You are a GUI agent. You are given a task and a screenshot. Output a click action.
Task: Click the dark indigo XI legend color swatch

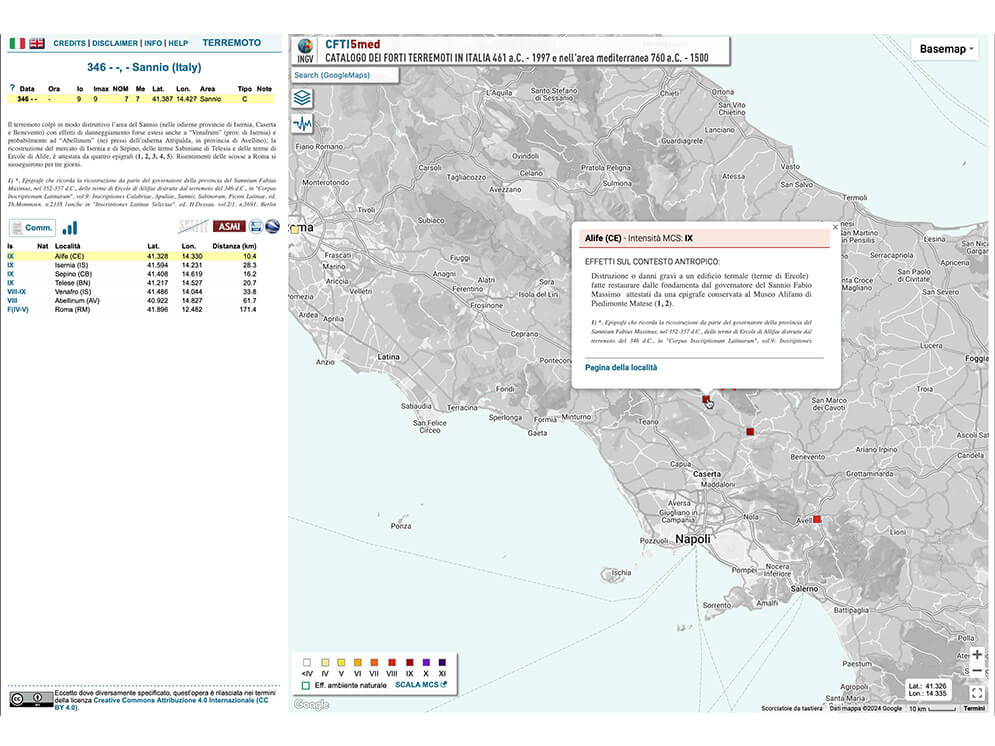tap(442, 662)
